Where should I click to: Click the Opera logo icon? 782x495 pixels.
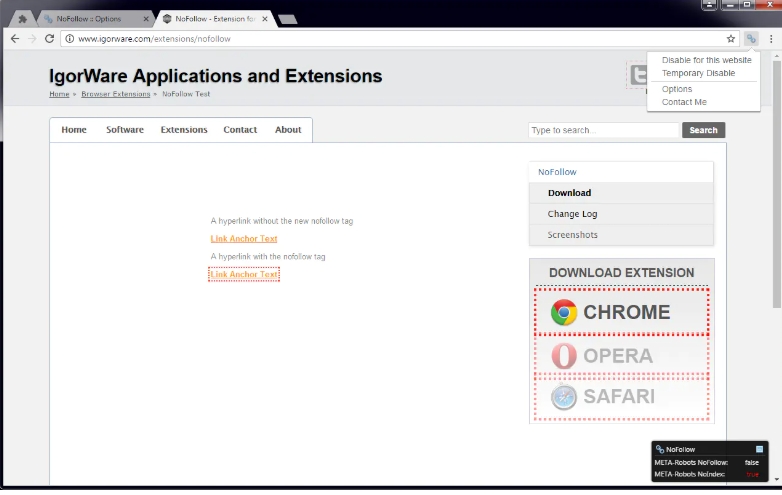pyautogui.click(x=564, y=356)
